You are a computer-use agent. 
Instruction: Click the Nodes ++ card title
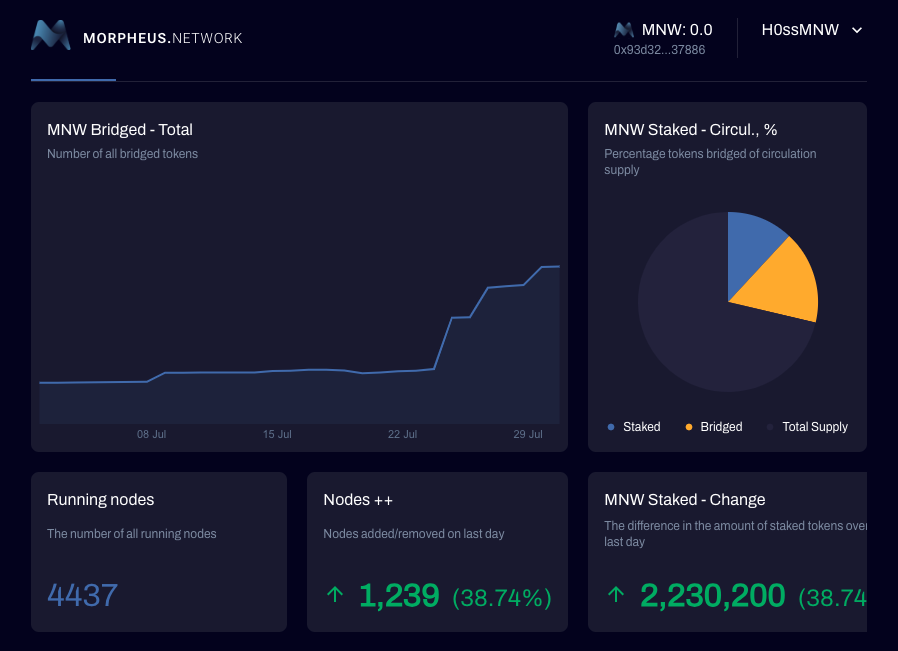(358, 500)
